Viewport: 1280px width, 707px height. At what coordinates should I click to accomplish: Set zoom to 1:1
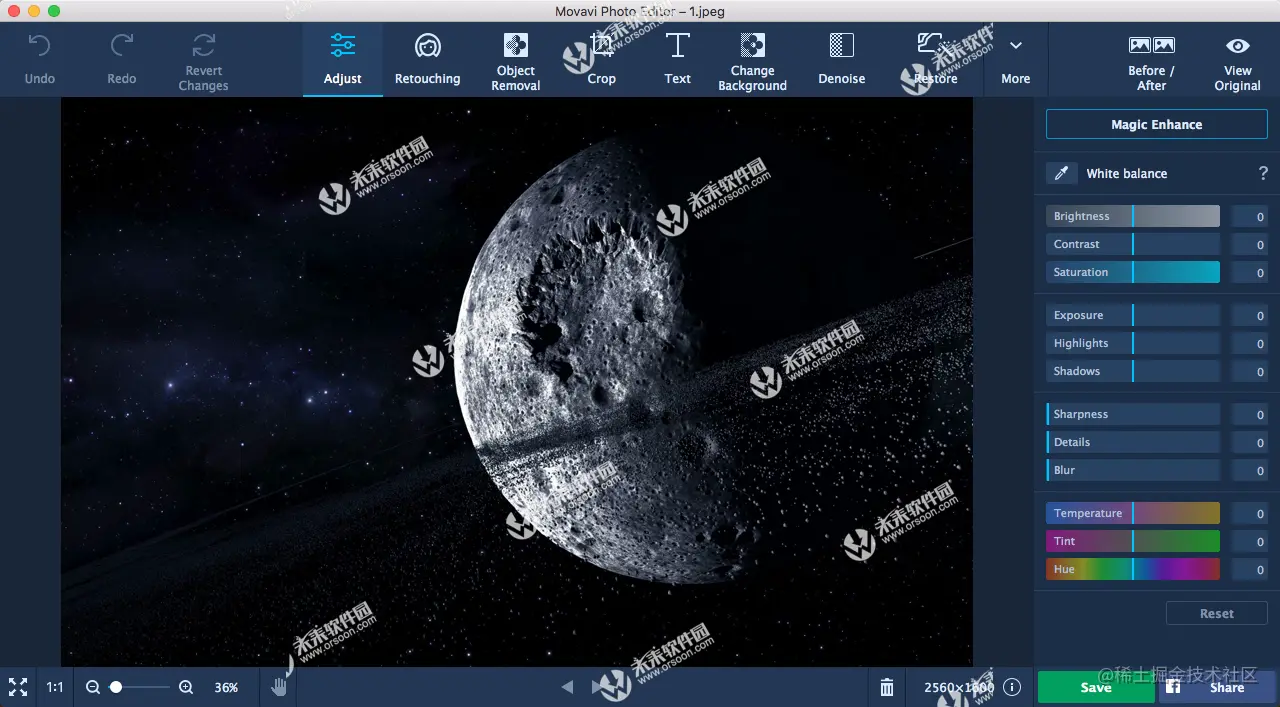coord(55,687)
